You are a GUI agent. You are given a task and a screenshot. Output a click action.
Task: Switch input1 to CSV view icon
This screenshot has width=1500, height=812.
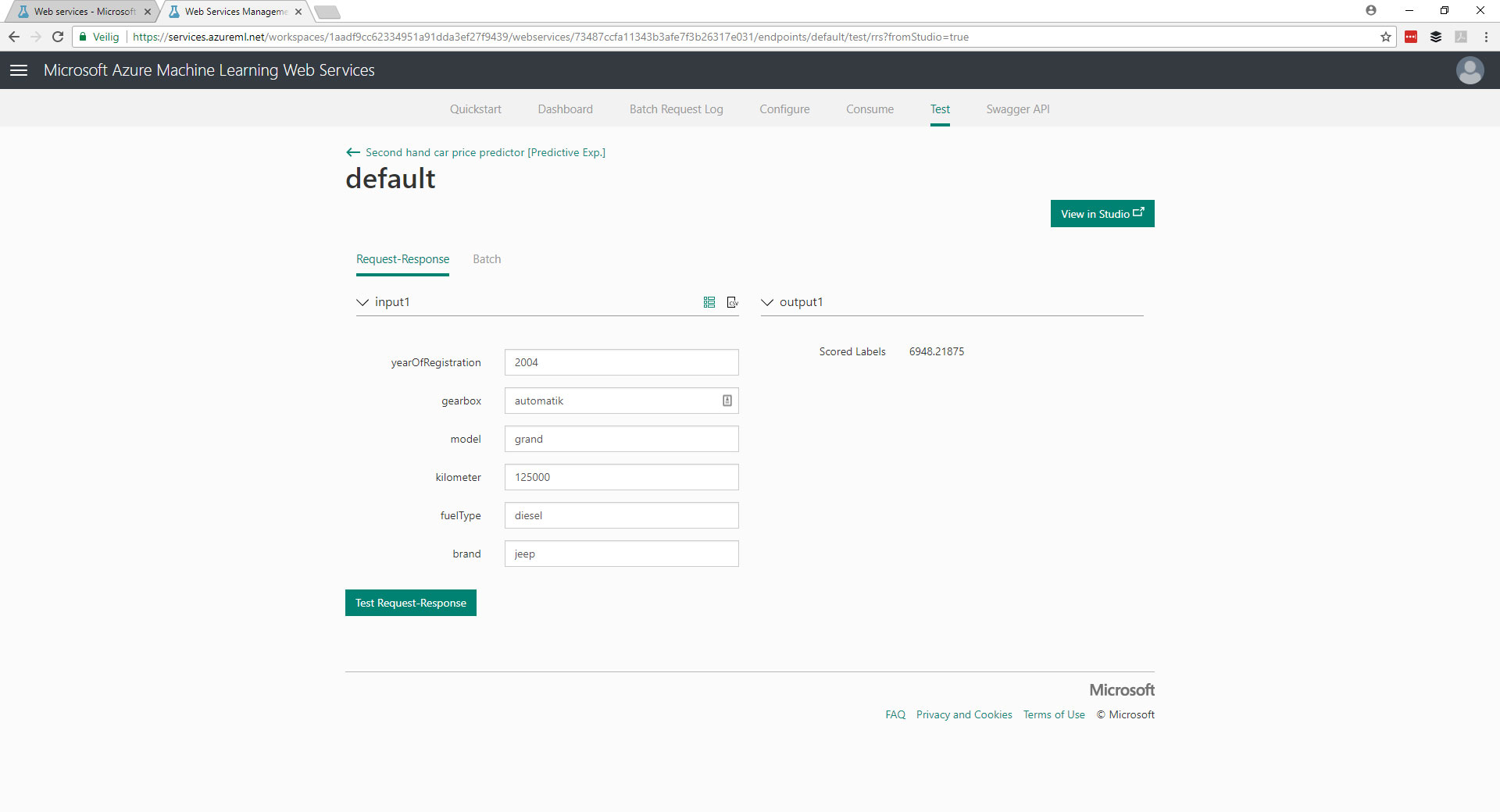coord(733,302)
